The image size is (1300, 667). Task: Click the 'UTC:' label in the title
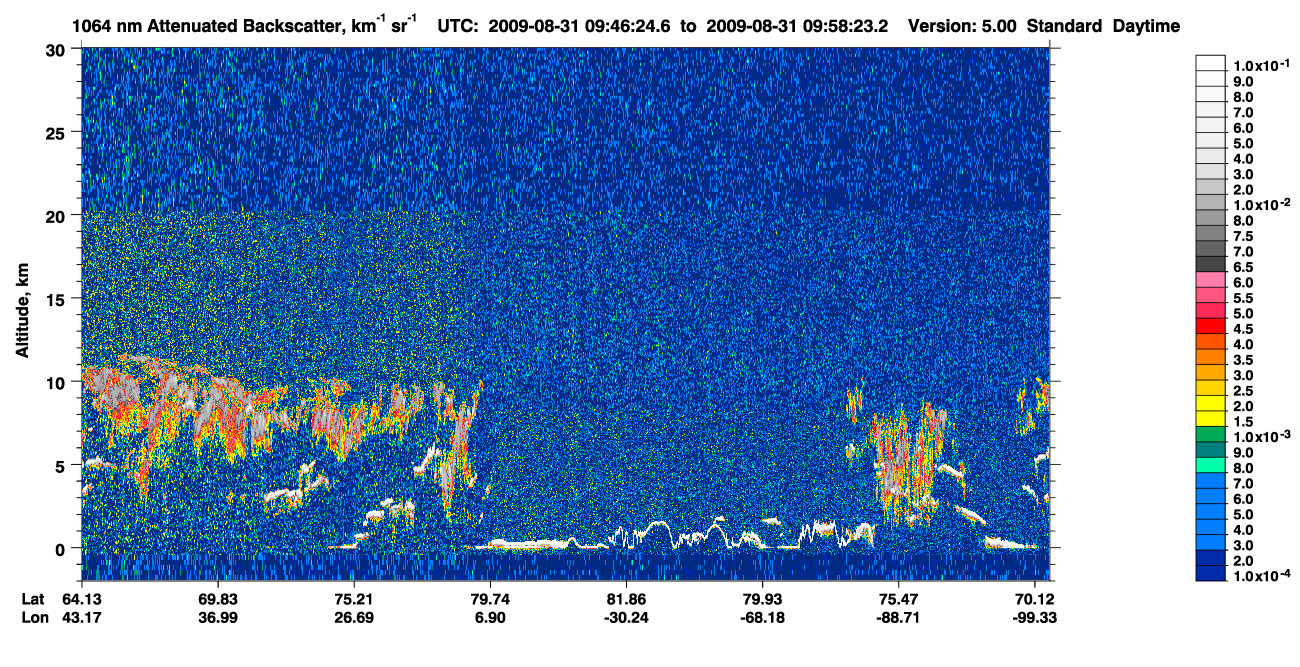coord(459,25)
